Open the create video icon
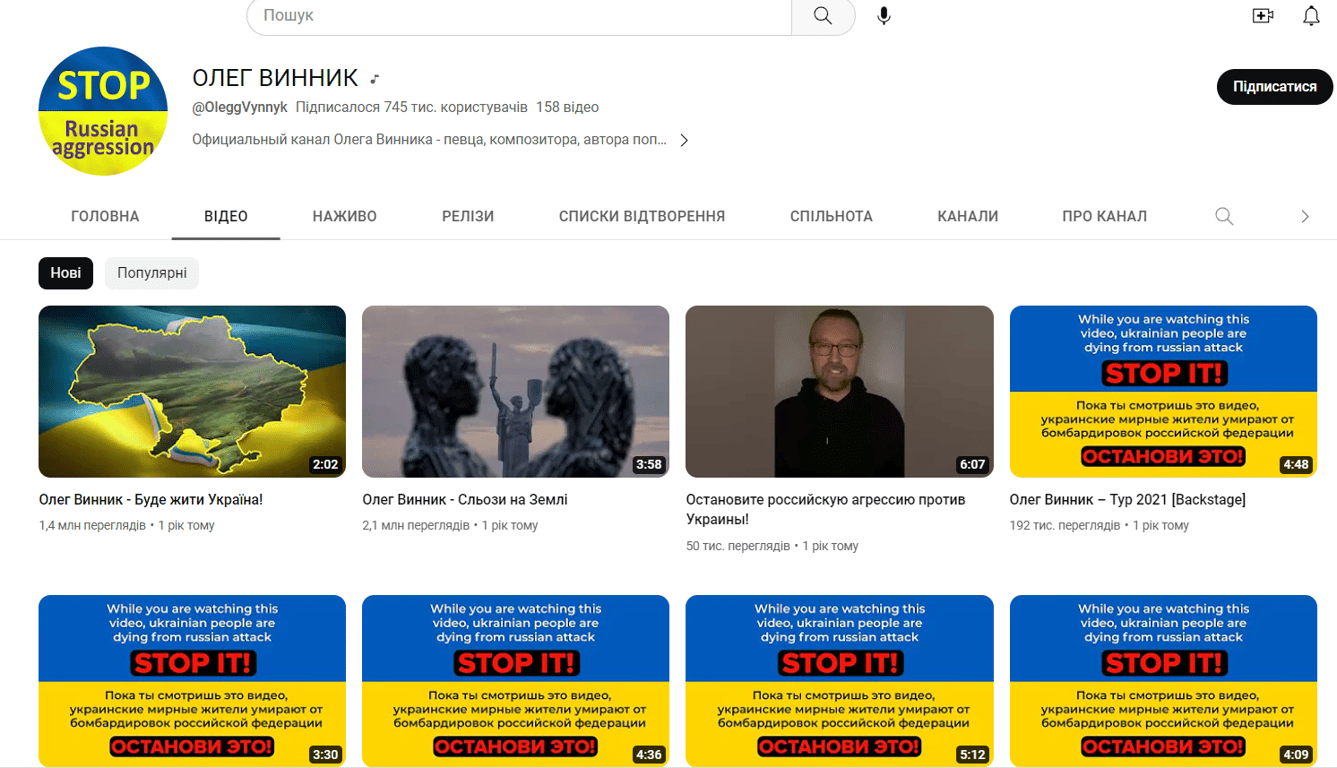The image size is (1337, 768). [x=1263, y=16]
